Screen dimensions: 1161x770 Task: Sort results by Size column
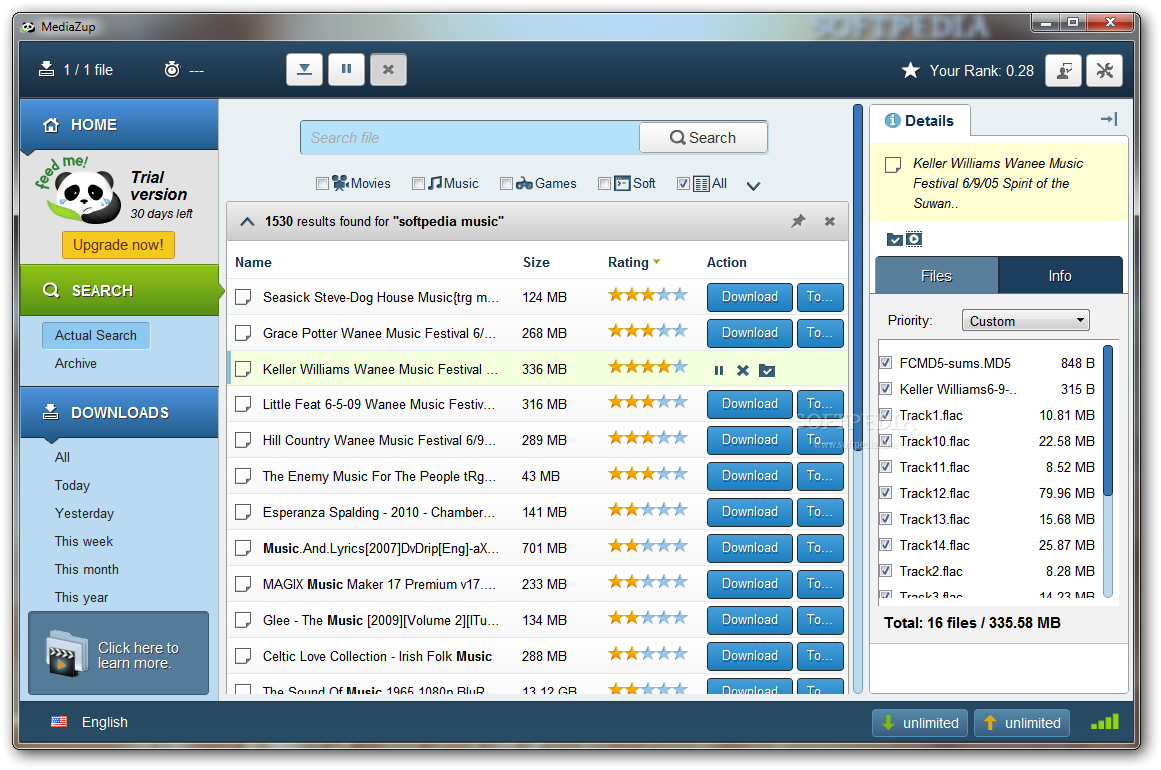pos(536,262)
